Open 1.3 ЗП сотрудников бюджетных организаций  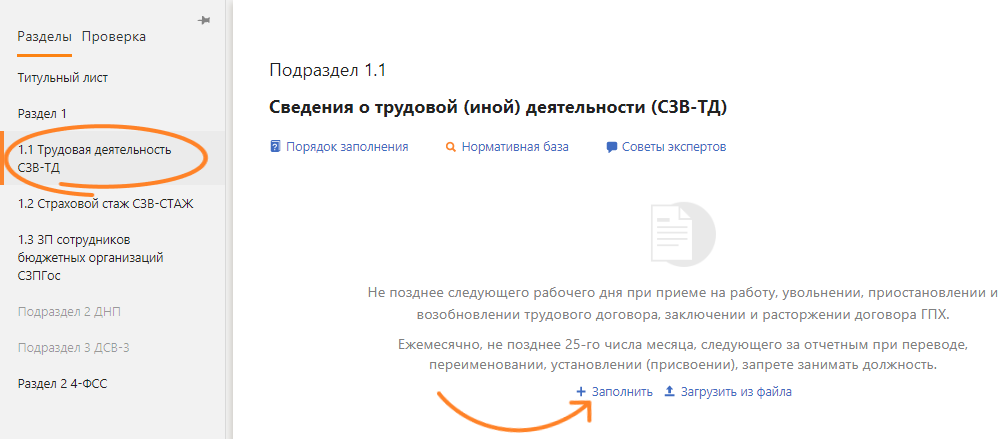click(x=90, y=257)
